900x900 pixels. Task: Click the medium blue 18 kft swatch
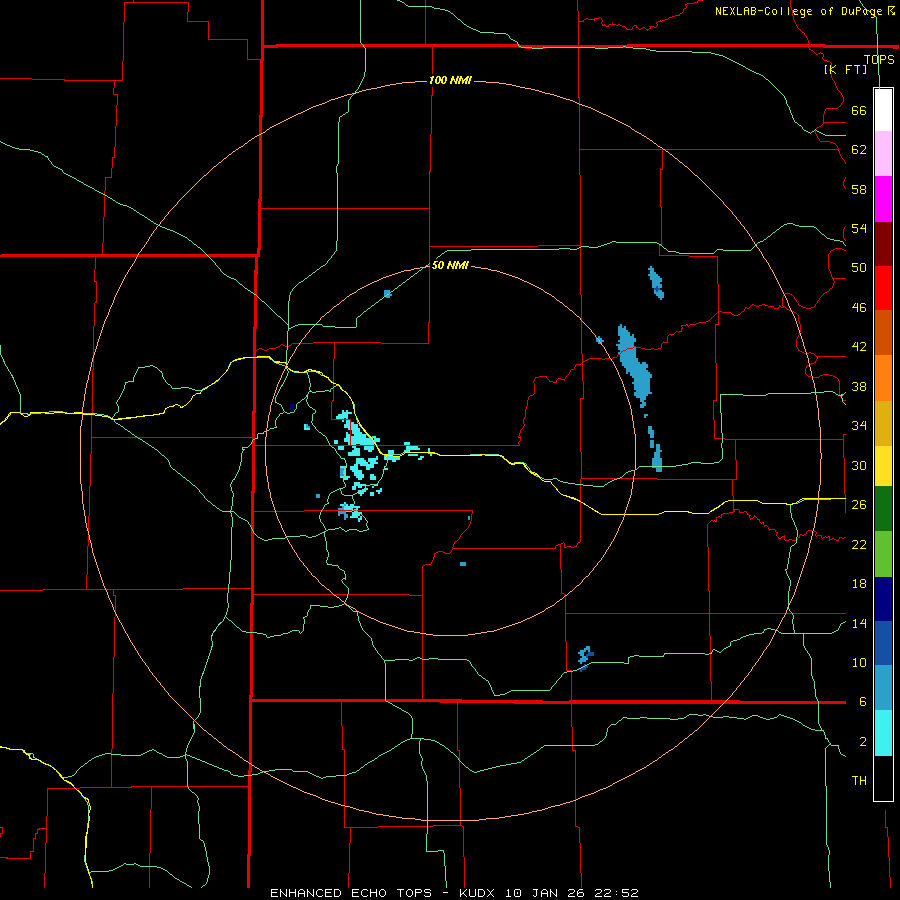coord(883,643)
